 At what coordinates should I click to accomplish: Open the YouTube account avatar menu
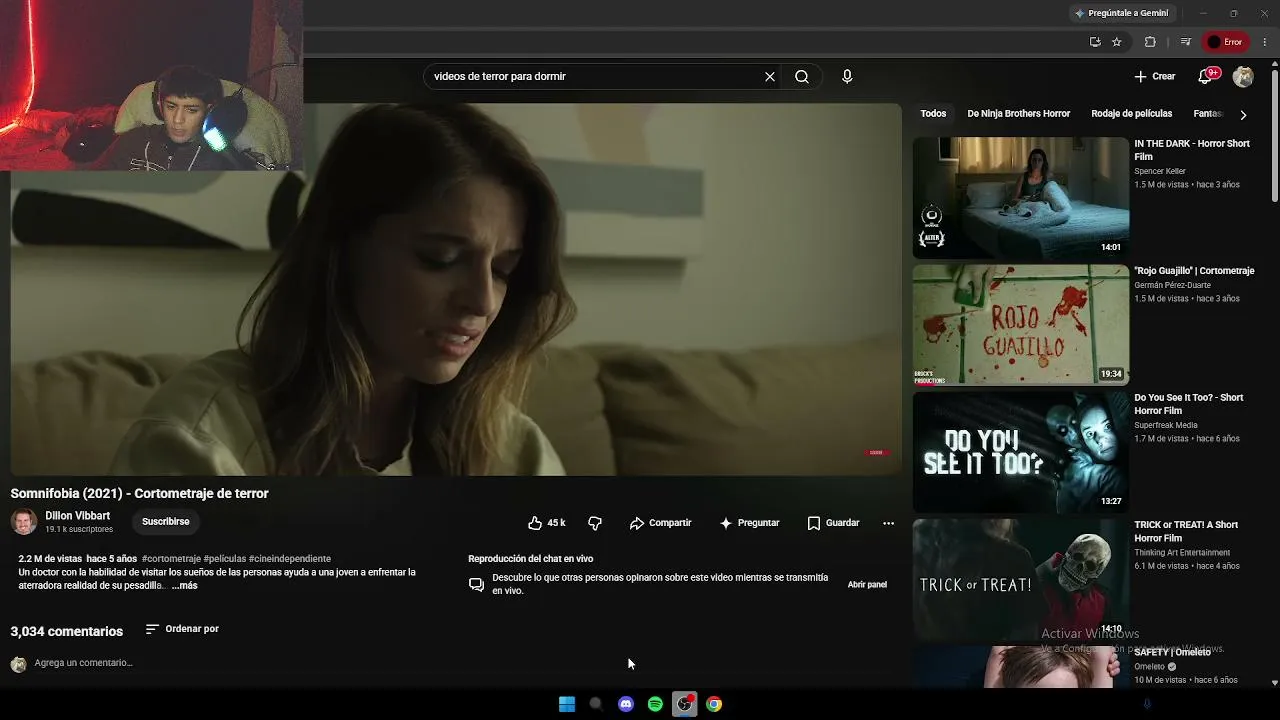tap(1243, 76)
